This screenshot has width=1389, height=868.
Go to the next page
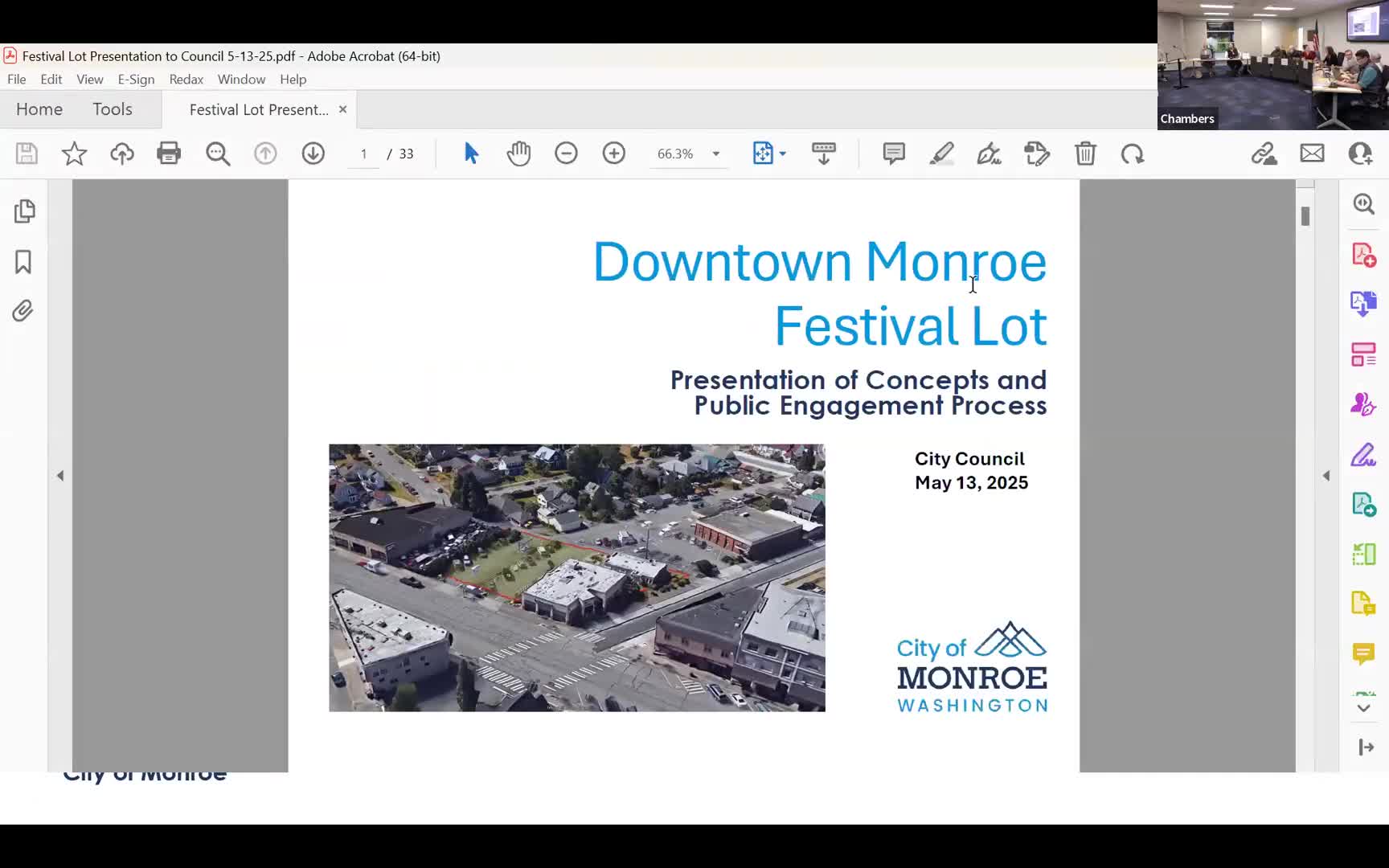tap(313, 154)
